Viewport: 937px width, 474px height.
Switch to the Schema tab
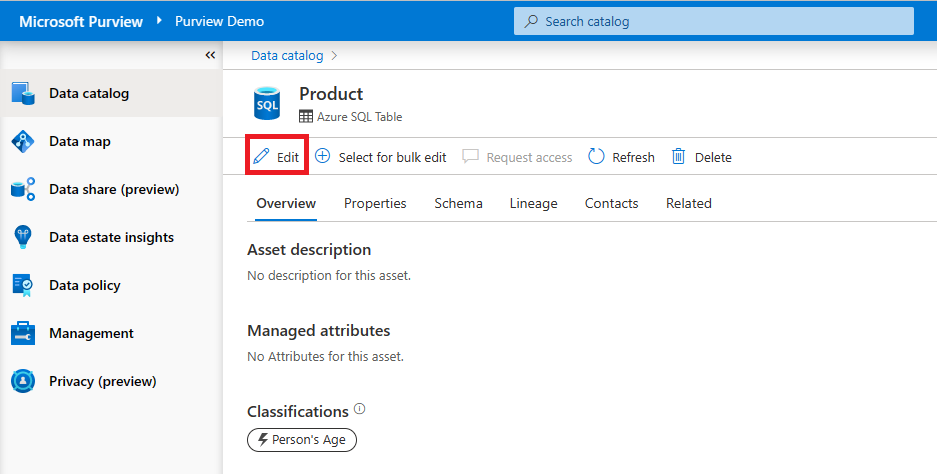[x=458, y=203]
